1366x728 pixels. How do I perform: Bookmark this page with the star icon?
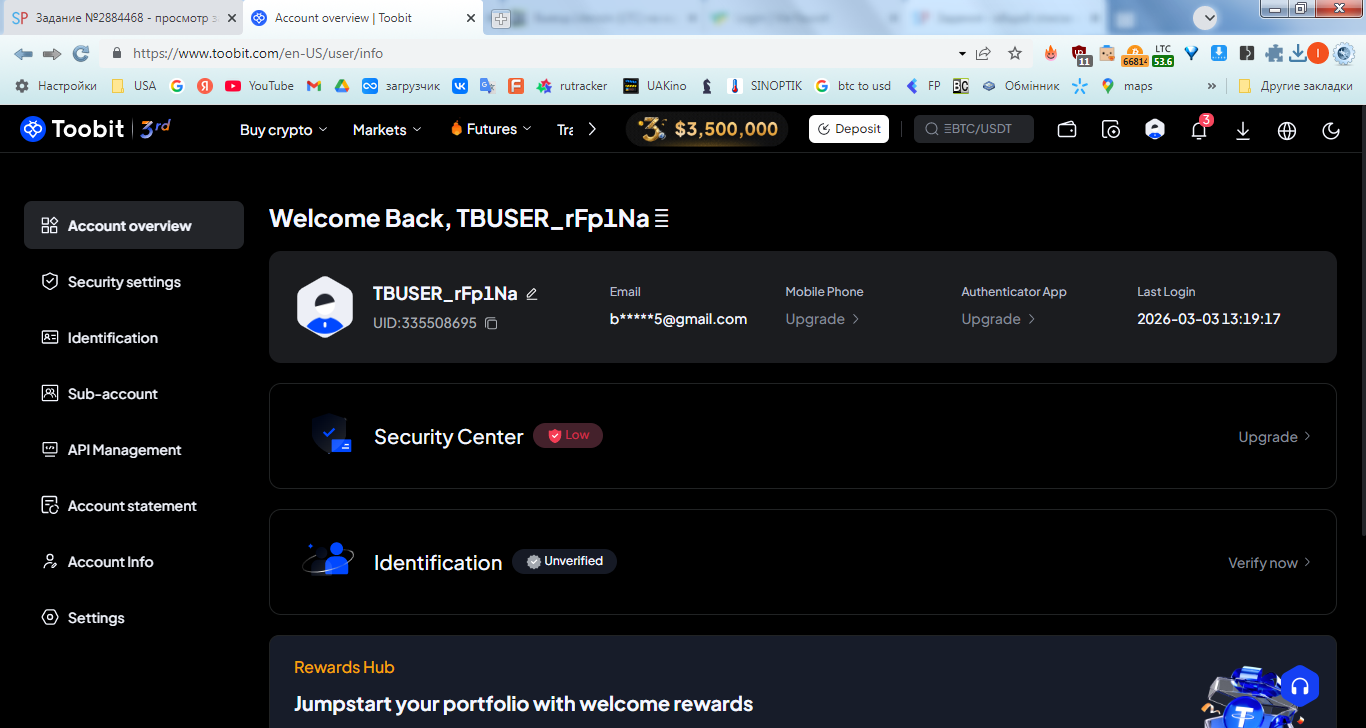pyautogui.click(x=1015, y=53)
